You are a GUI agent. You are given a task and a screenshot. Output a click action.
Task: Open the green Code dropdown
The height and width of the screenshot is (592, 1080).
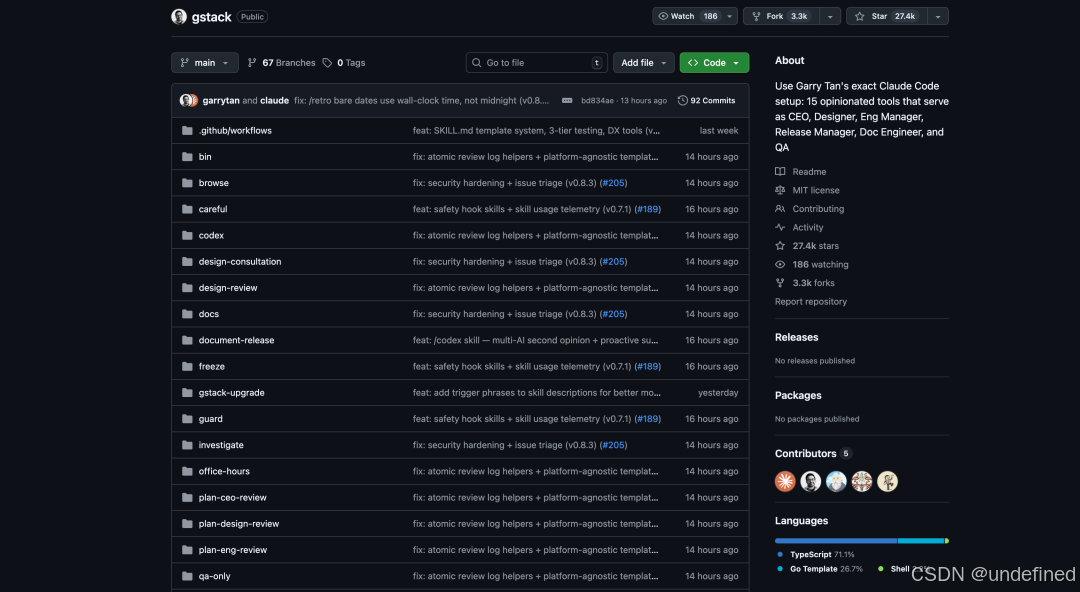714,63
